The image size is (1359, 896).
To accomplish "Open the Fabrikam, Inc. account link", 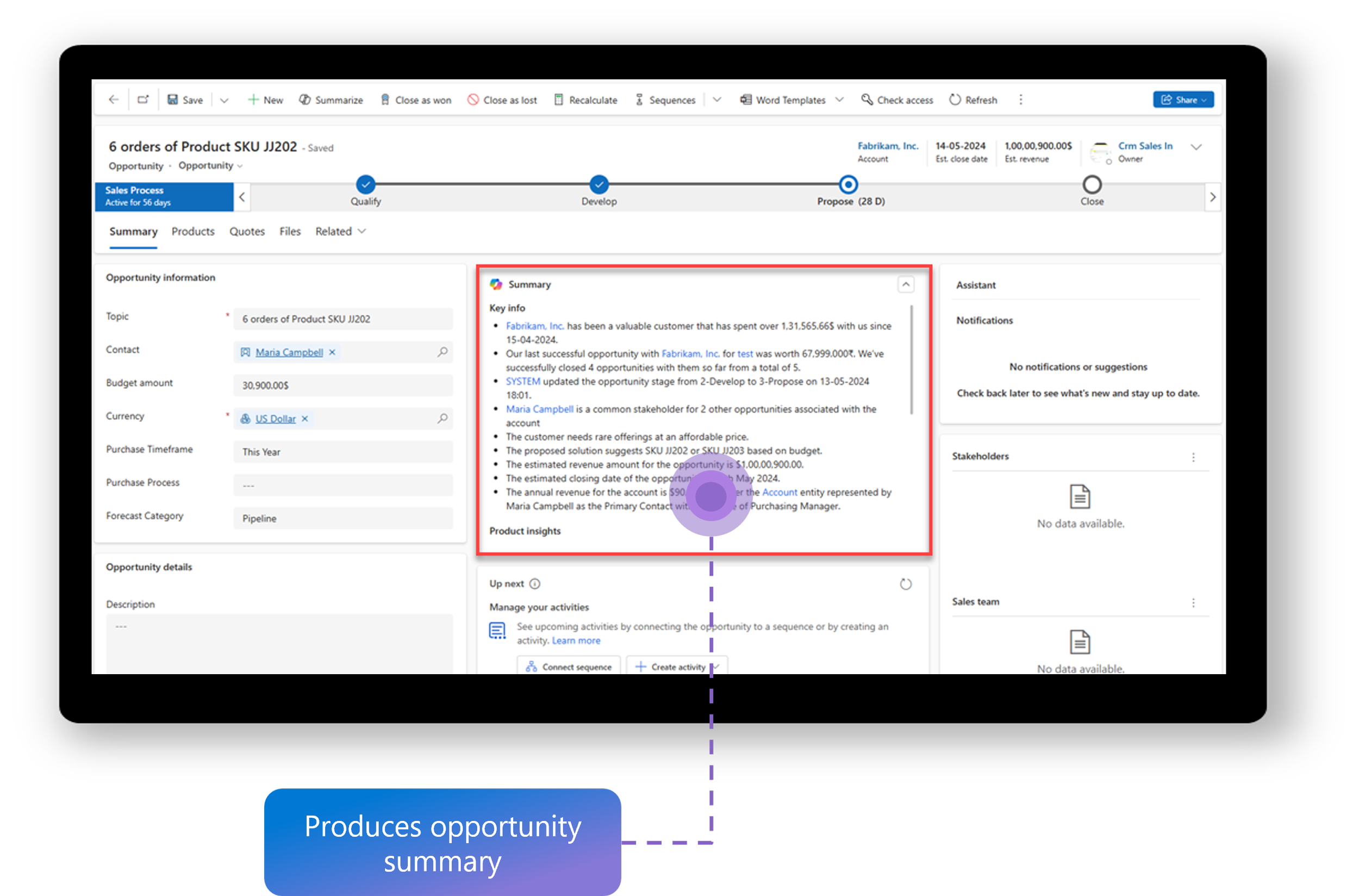I will 887,146.
